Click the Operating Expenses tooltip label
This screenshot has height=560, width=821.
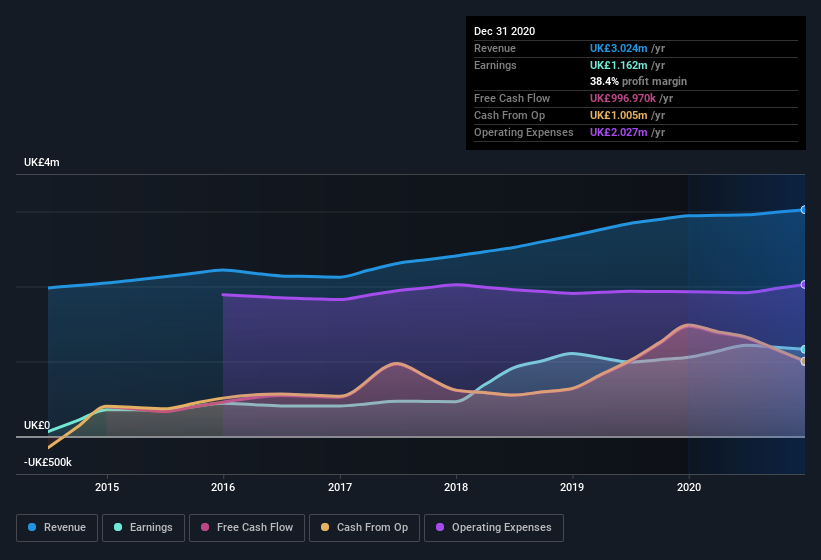pyautogui.click(x=524, y=132)
